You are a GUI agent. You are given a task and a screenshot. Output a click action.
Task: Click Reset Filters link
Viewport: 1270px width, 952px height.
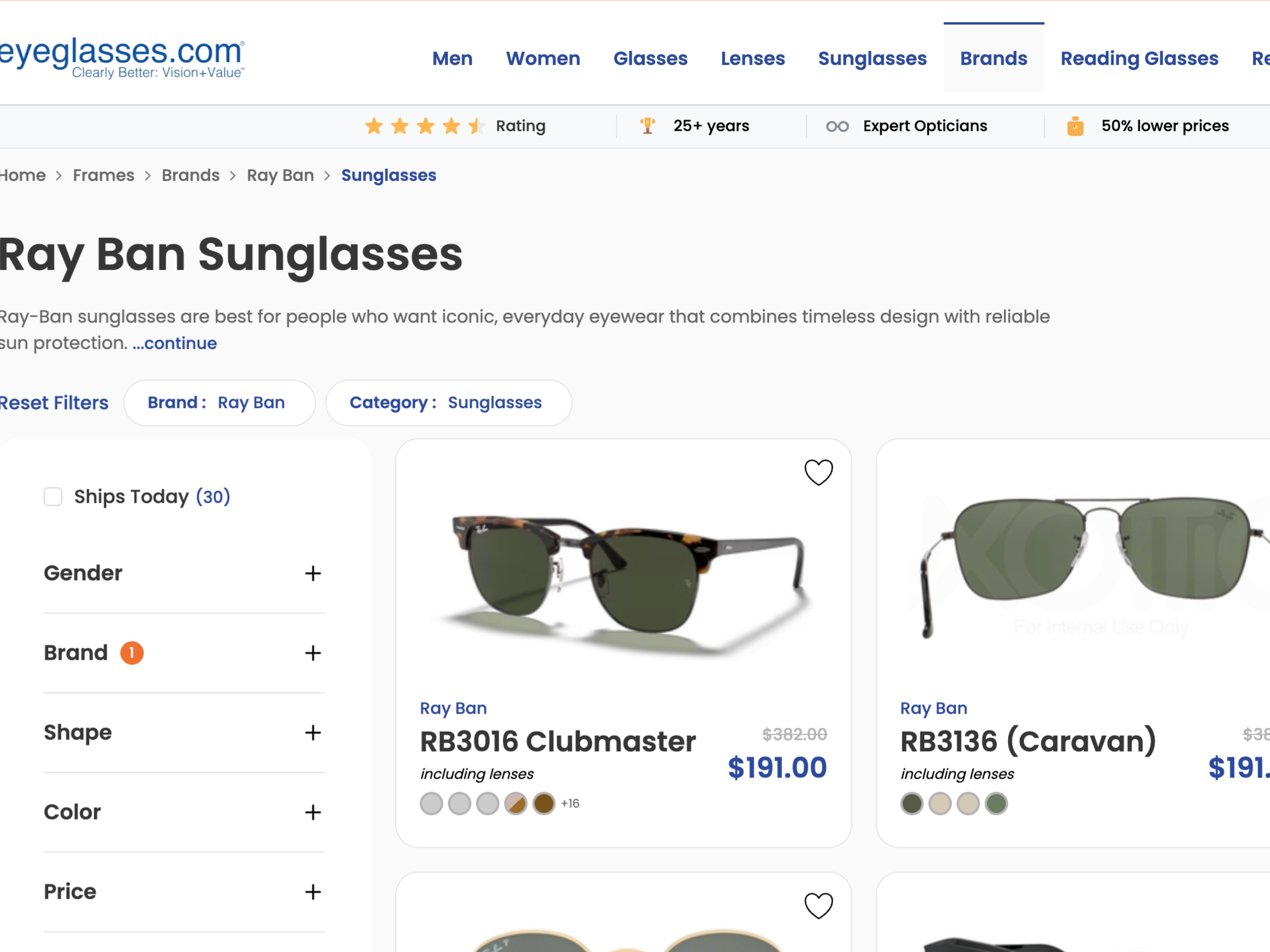[54, 403]
